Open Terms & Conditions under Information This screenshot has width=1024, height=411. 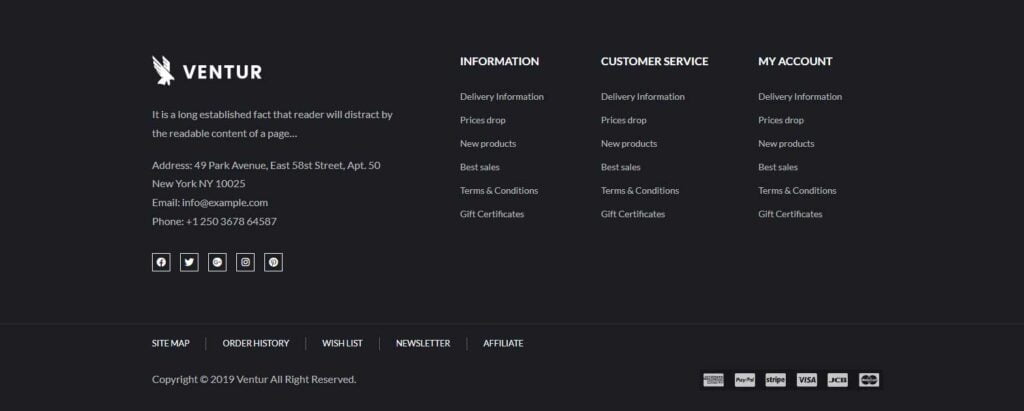point(499,191)
